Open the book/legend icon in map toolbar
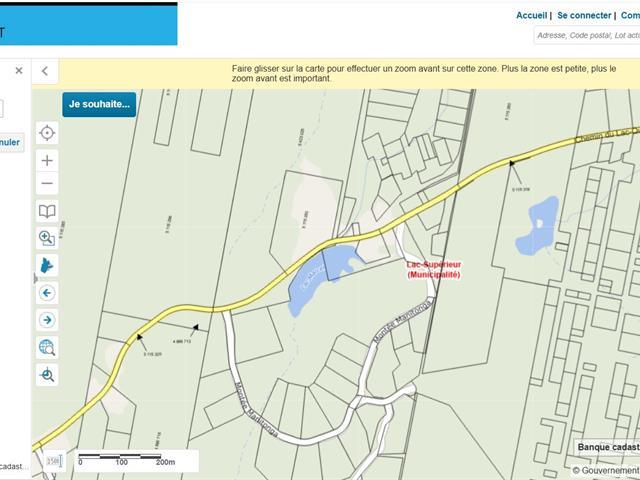Viewport: 640px width, 480px height. (47, 211)
